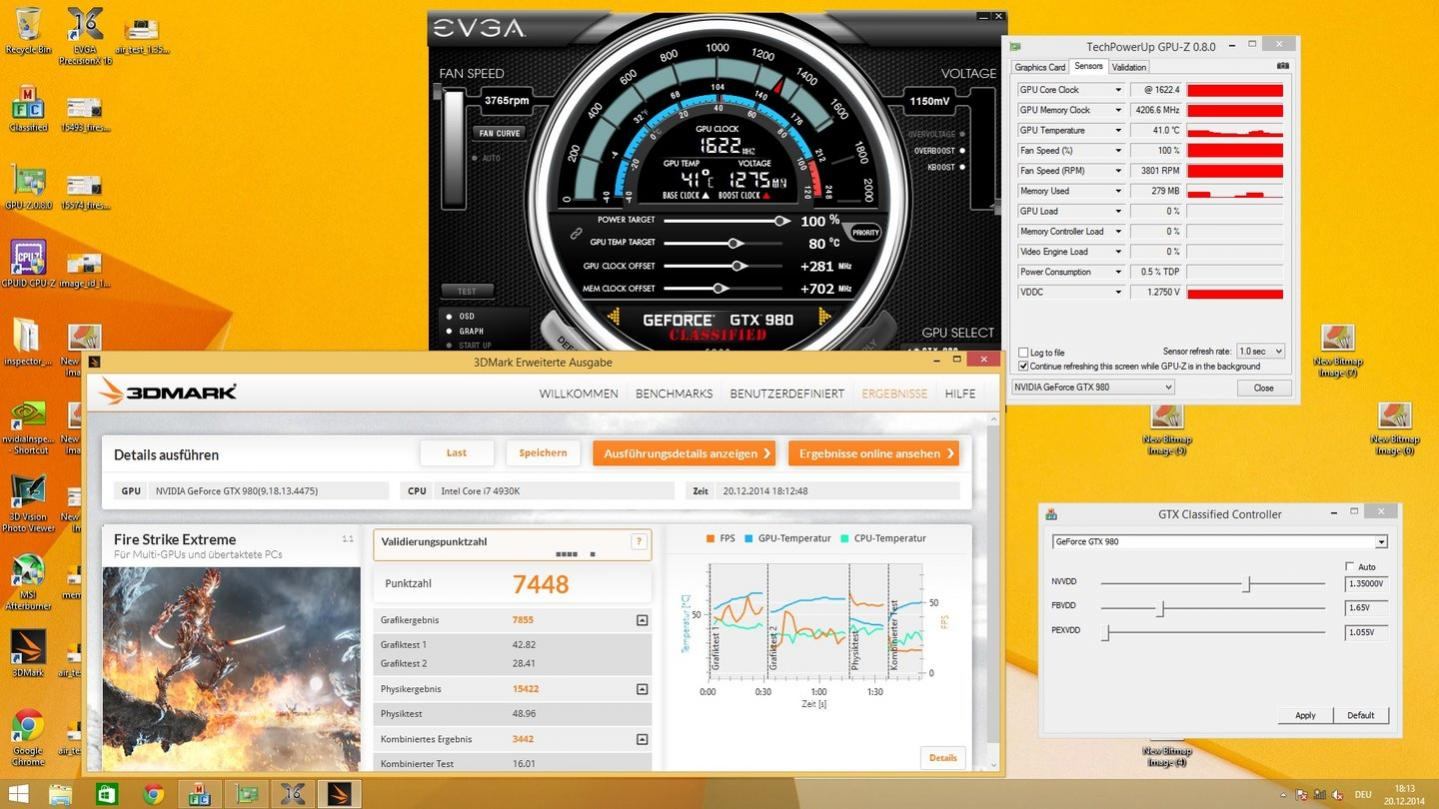Click POWER TARGET slider in PrecisionX
Image resolution: width=1439 pixels, height=809 pixels.
pyautogui.click(x=726, y=220)
